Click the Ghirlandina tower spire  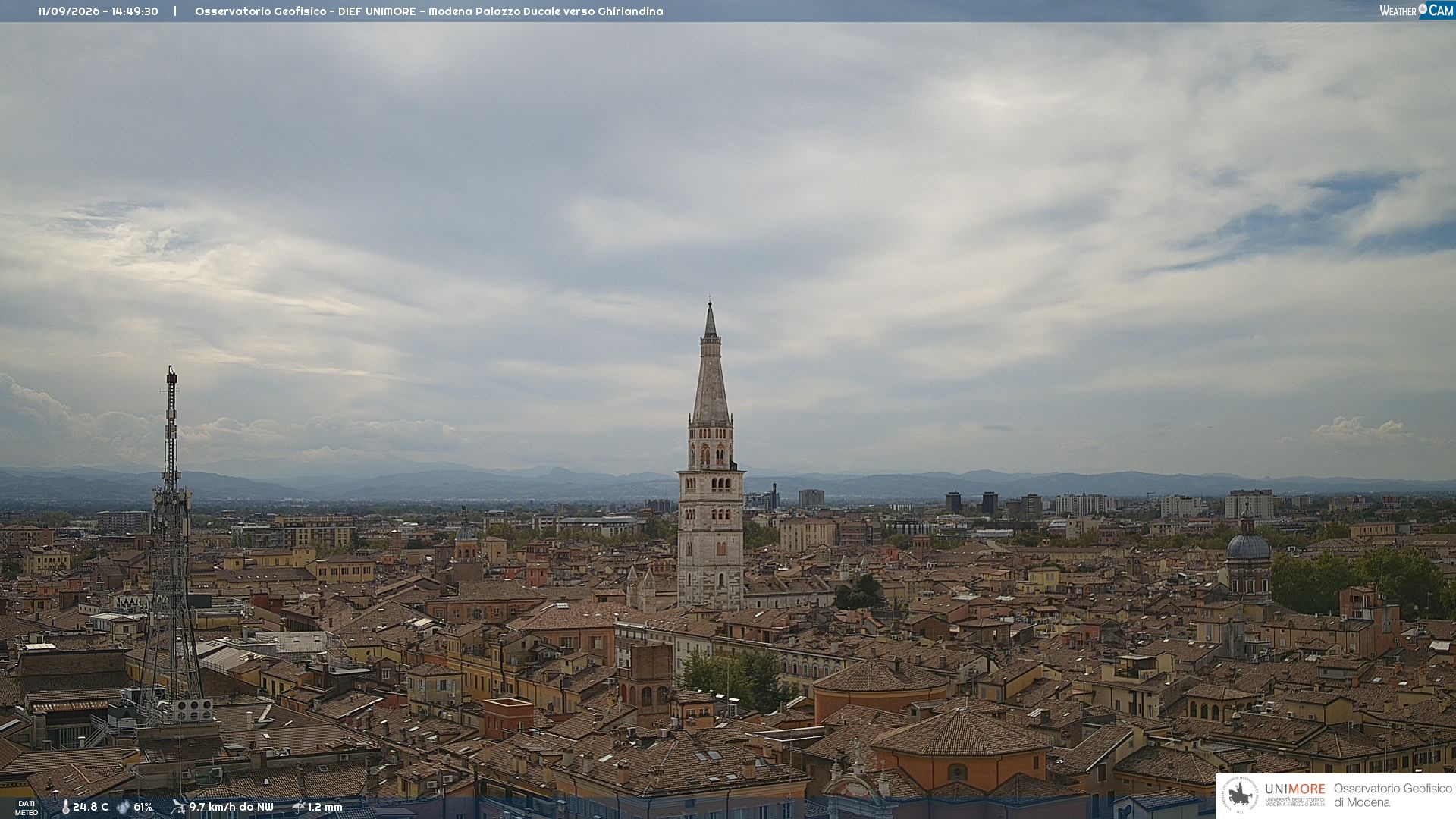711,364
